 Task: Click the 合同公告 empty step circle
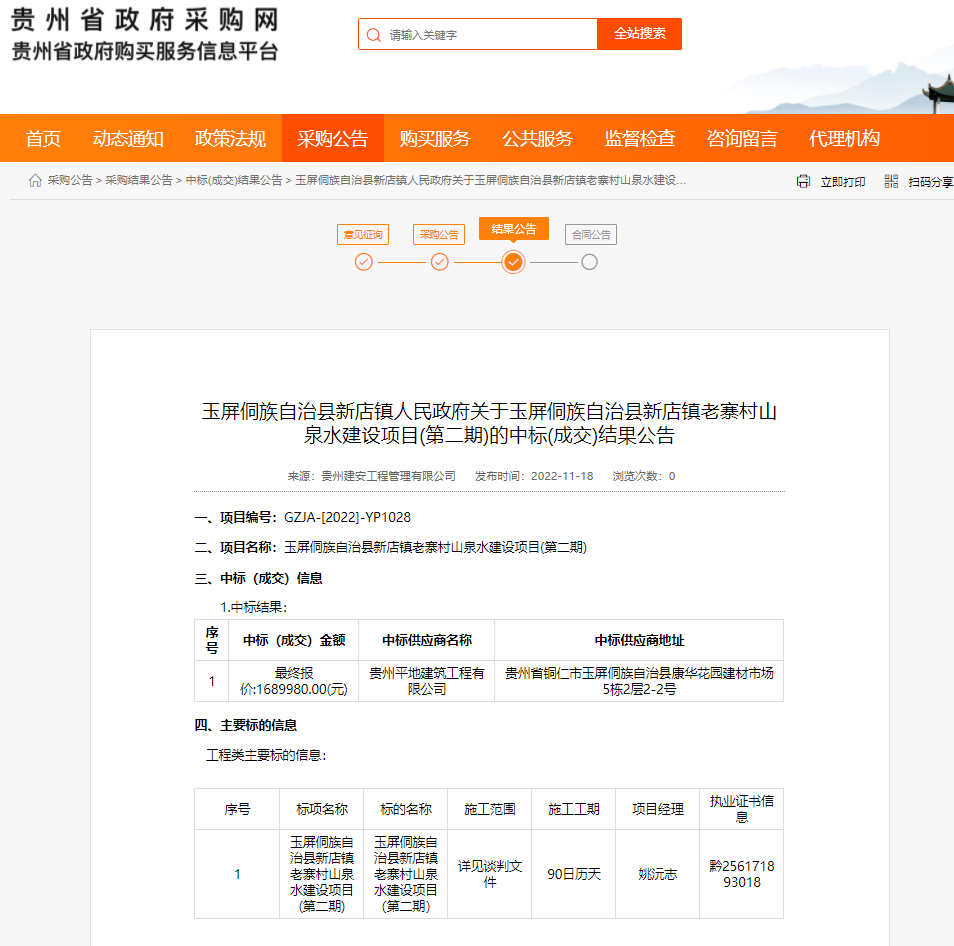(589, 262)
